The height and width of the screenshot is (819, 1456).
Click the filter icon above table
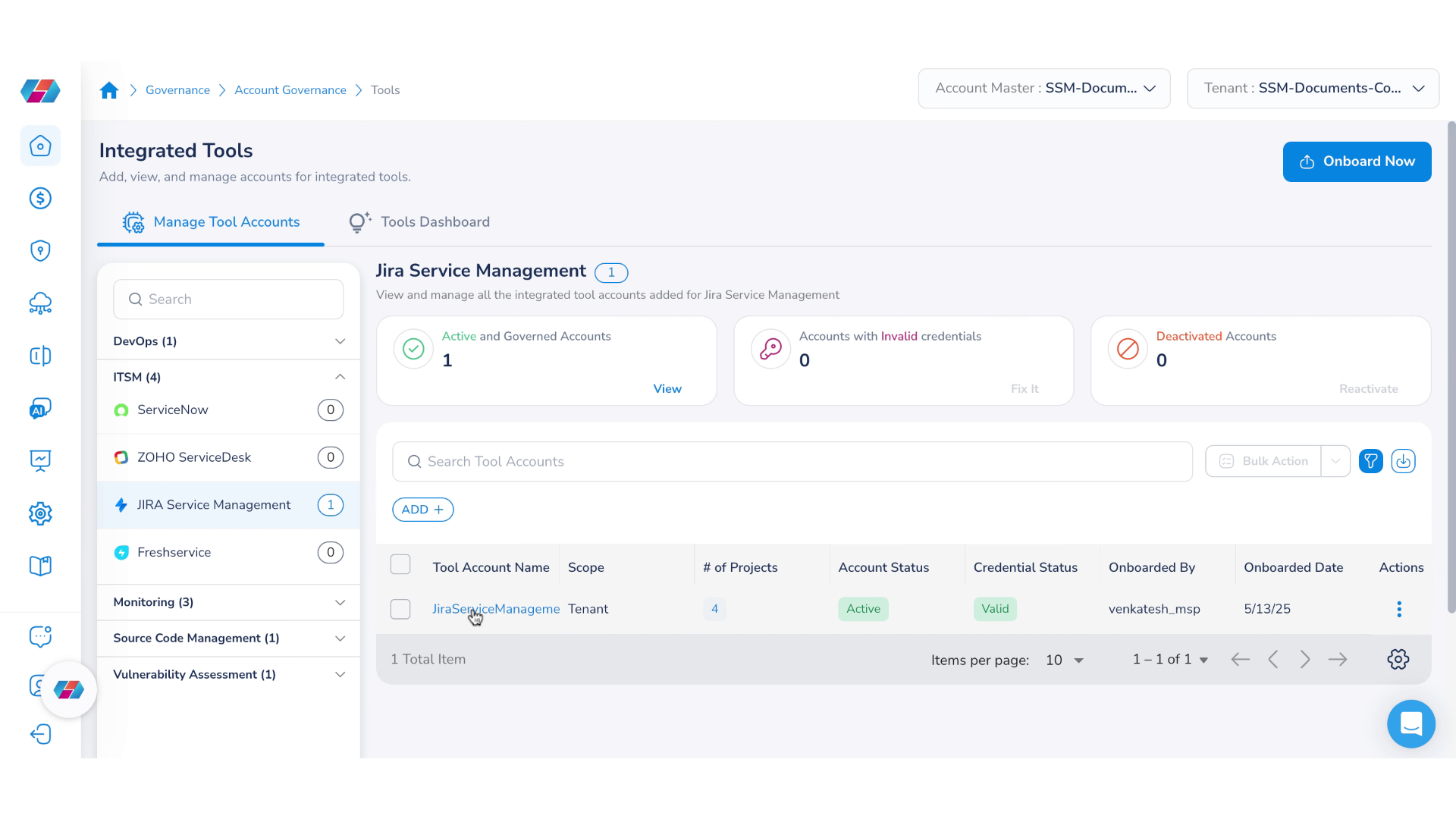1370,461
